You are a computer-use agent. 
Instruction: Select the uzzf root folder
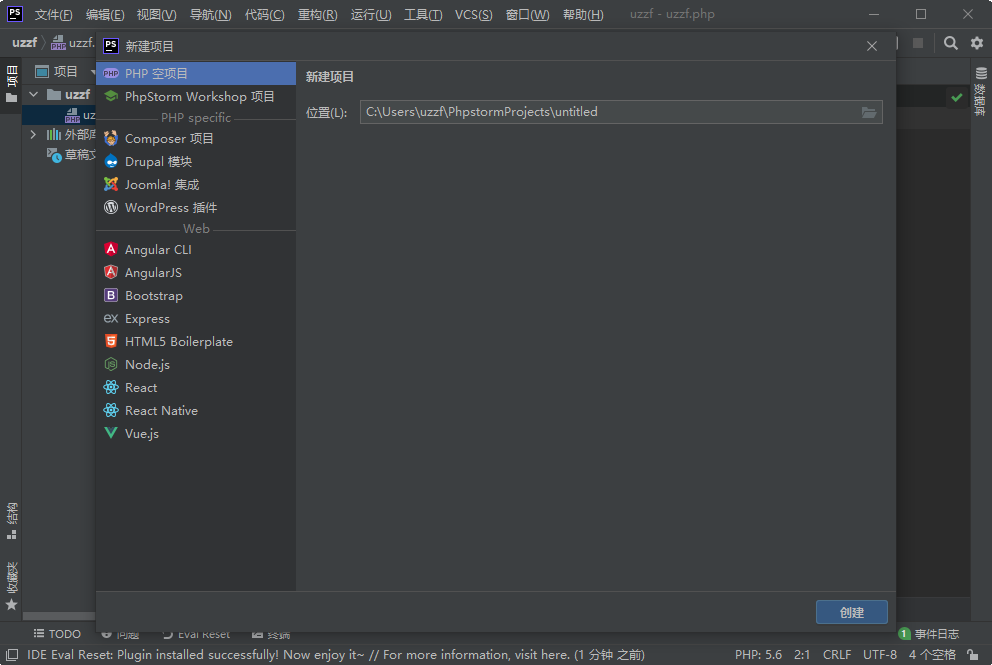pos(70,95)
